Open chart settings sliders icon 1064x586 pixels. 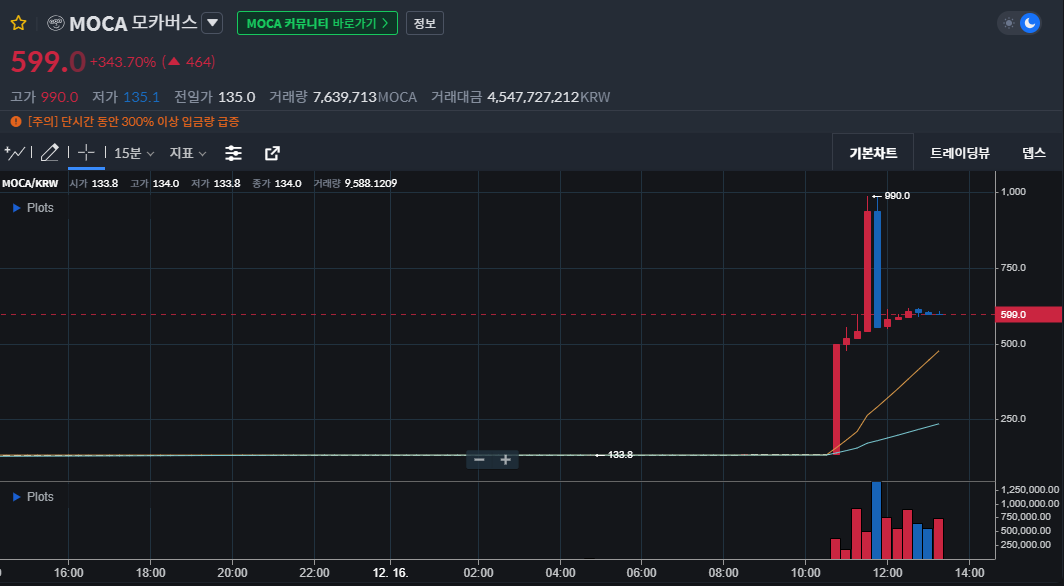tap(233, 153)
